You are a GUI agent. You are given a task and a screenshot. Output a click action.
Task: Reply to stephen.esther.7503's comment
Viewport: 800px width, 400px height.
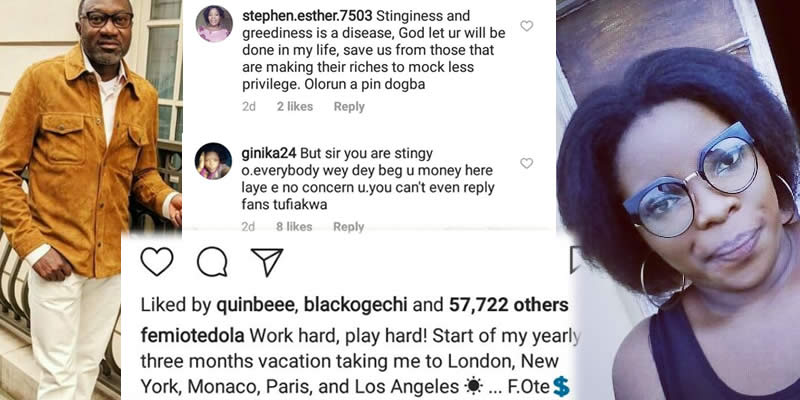point(349,107)
